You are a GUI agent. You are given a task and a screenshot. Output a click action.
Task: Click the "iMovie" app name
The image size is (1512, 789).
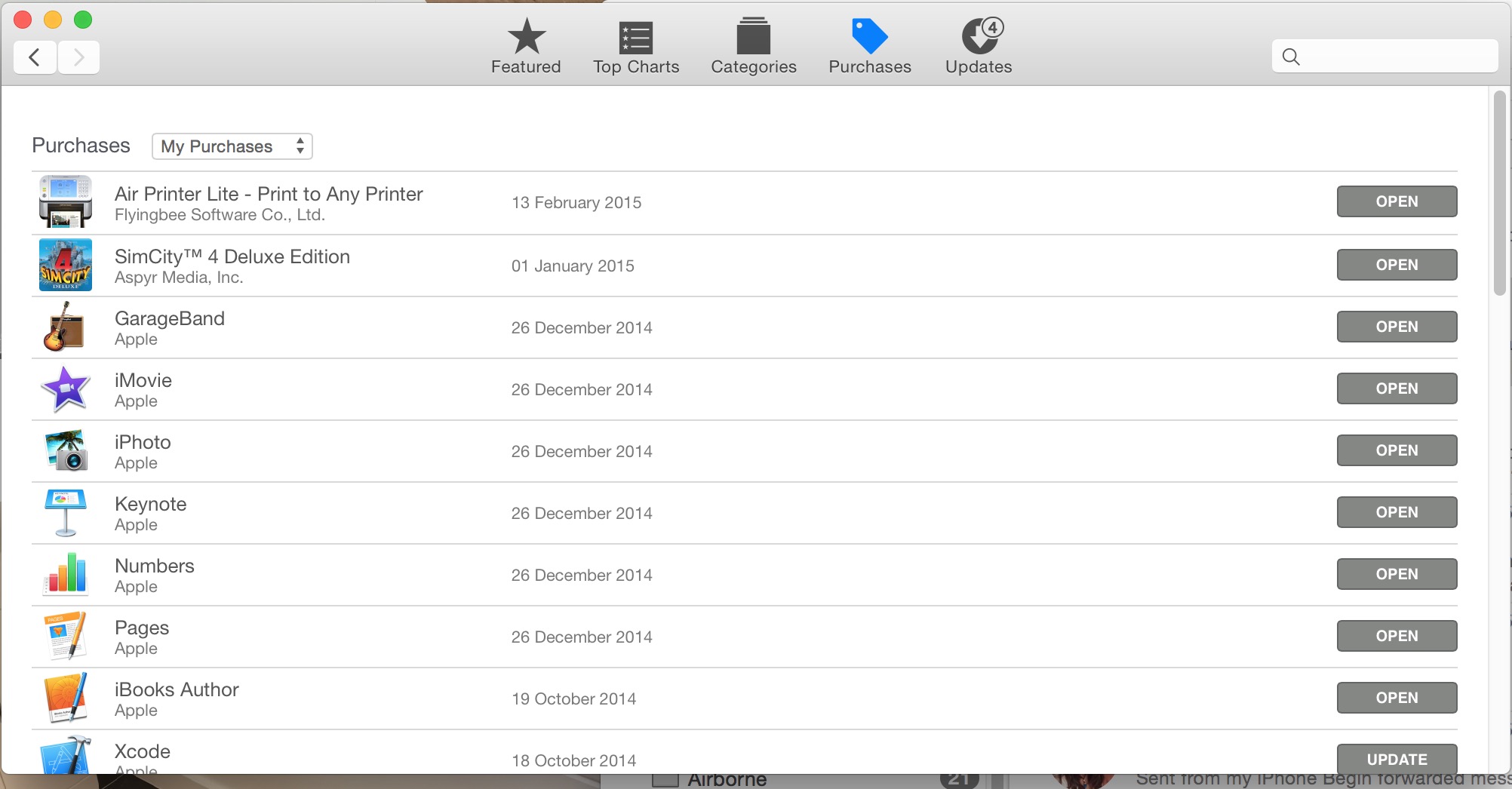click(143, 380)
